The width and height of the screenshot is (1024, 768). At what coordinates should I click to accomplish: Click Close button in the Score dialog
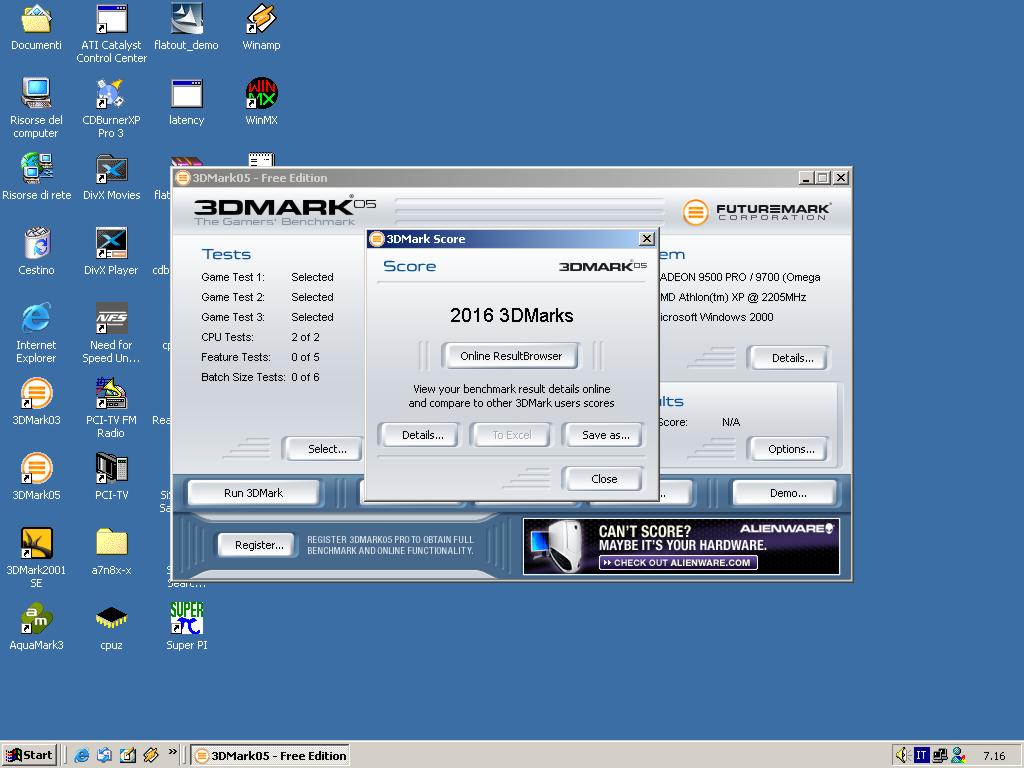(x=603, y=479)
